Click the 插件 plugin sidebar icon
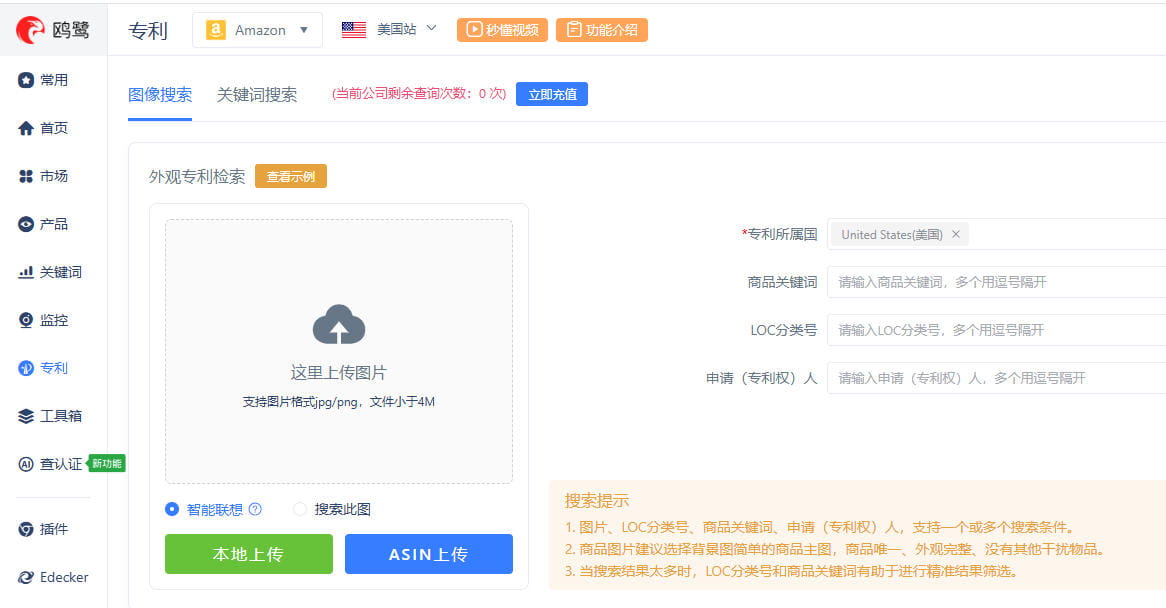Viewport: 1166px width, 608px height. [x=46, y=529]
